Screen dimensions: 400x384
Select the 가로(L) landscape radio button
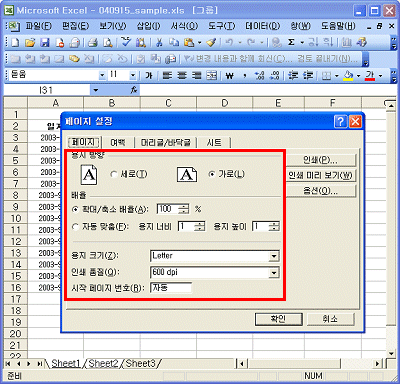[x=211, y=174]
